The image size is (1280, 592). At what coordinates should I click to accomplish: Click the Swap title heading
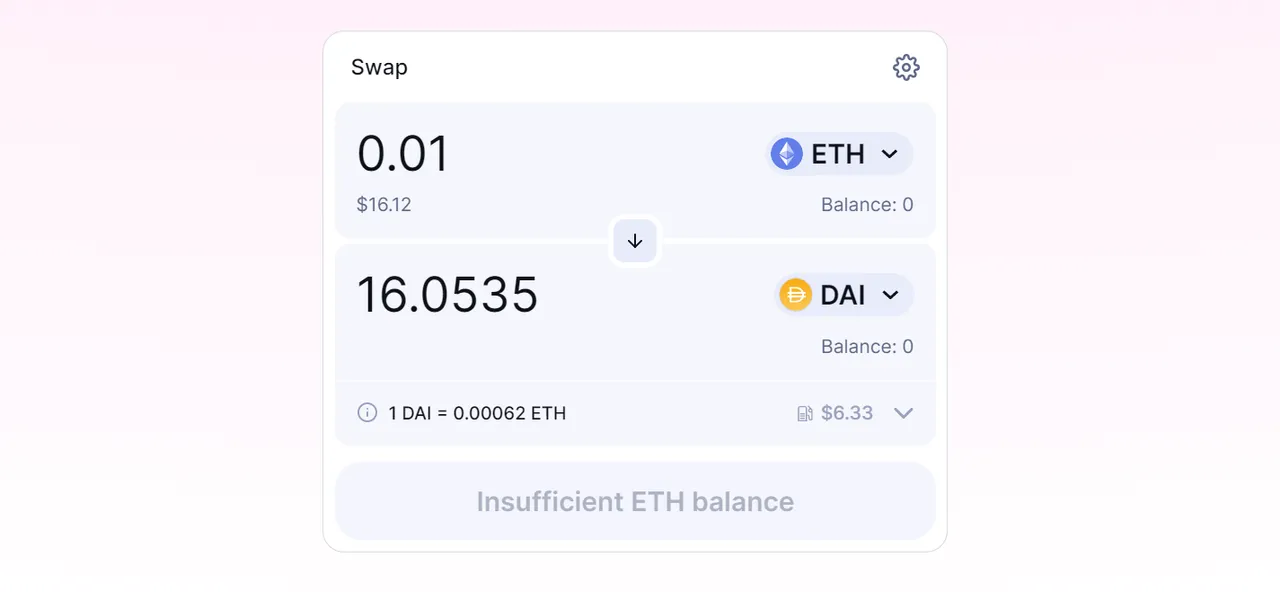coord(379,68)
